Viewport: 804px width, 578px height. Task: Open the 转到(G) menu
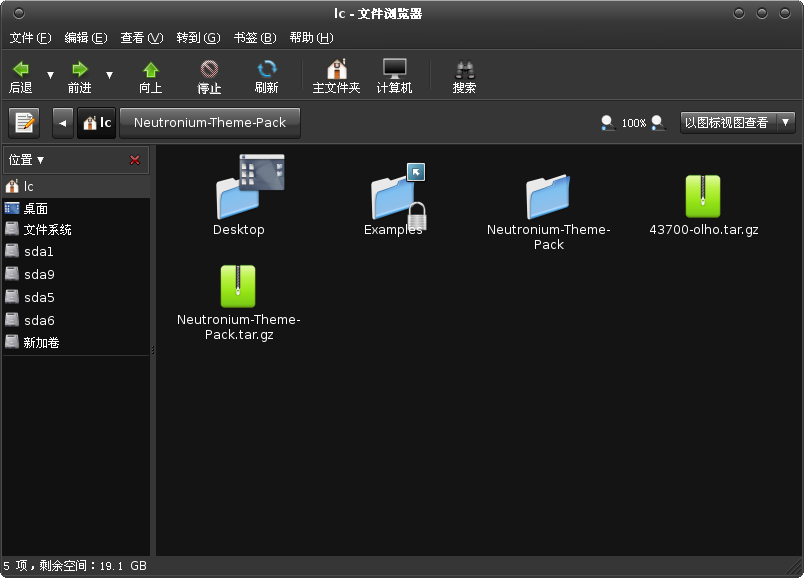(198, 38)
